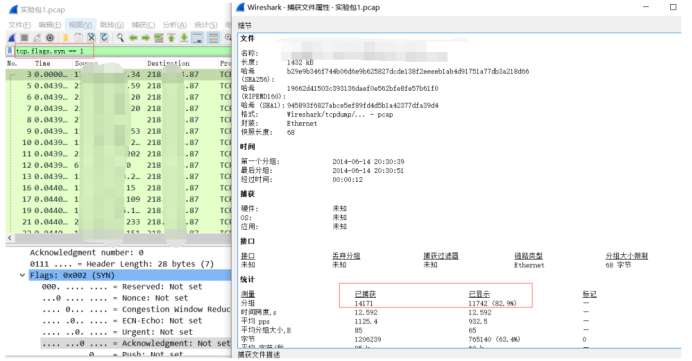Open the 文件(F) menu
The height and width of the screenshot is (361, 692).
19,25
